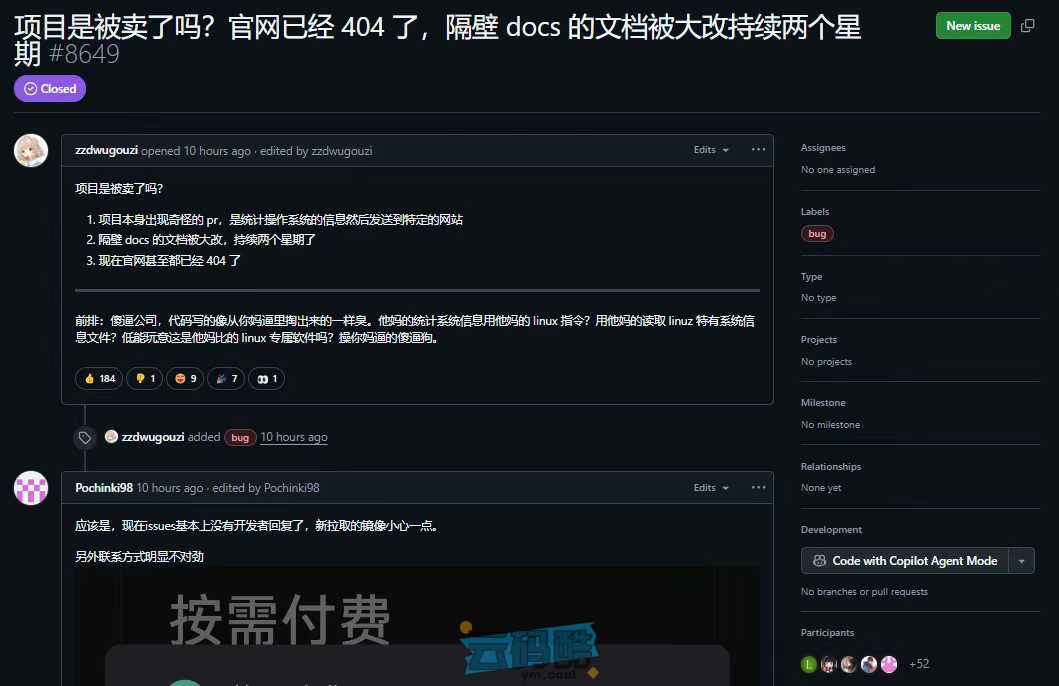Click Pochinki98's avatar thumbnail

30,488
